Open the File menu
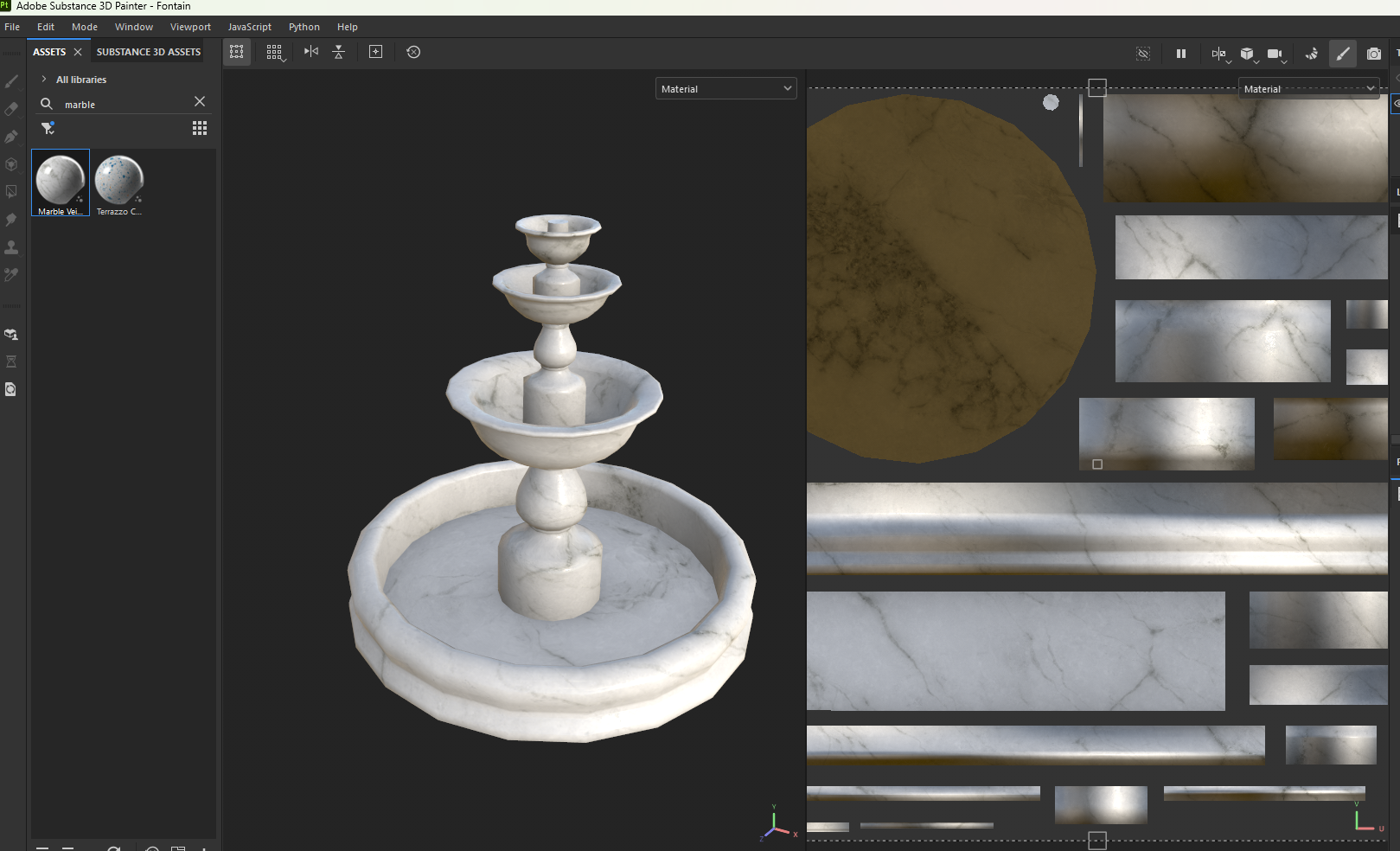1400x851 pixels. (x=12, y=27)
